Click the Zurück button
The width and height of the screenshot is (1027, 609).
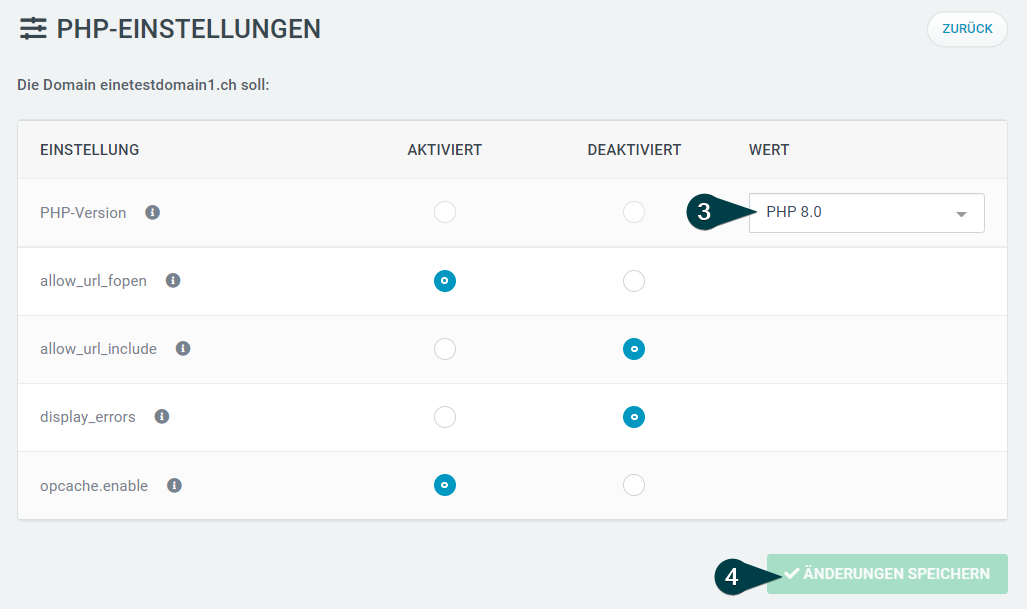pyautogui.click(x=967, y=29)
